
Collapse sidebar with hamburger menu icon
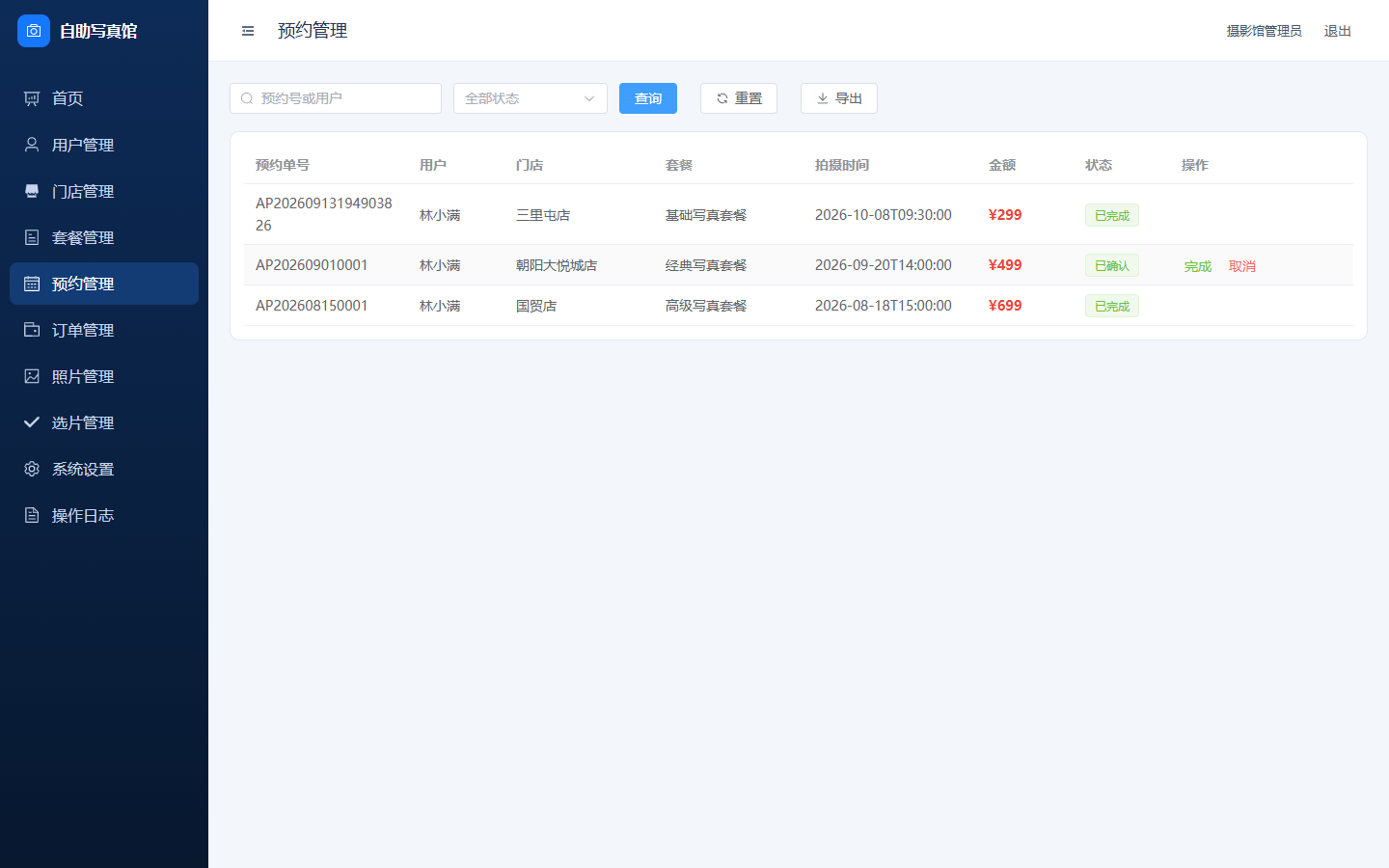[248, 31]
